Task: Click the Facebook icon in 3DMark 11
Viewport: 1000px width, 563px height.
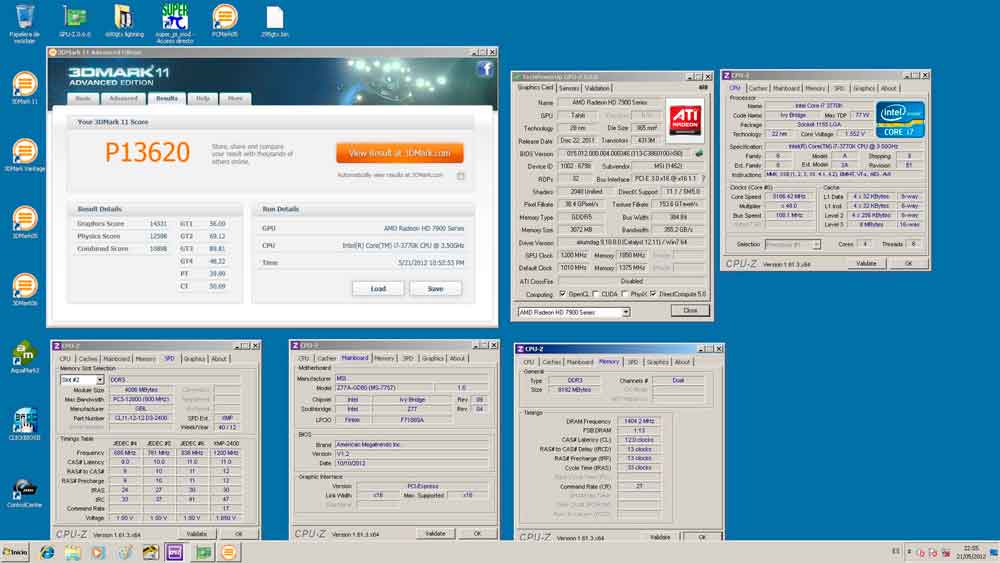Action: (x=485, y=69)
